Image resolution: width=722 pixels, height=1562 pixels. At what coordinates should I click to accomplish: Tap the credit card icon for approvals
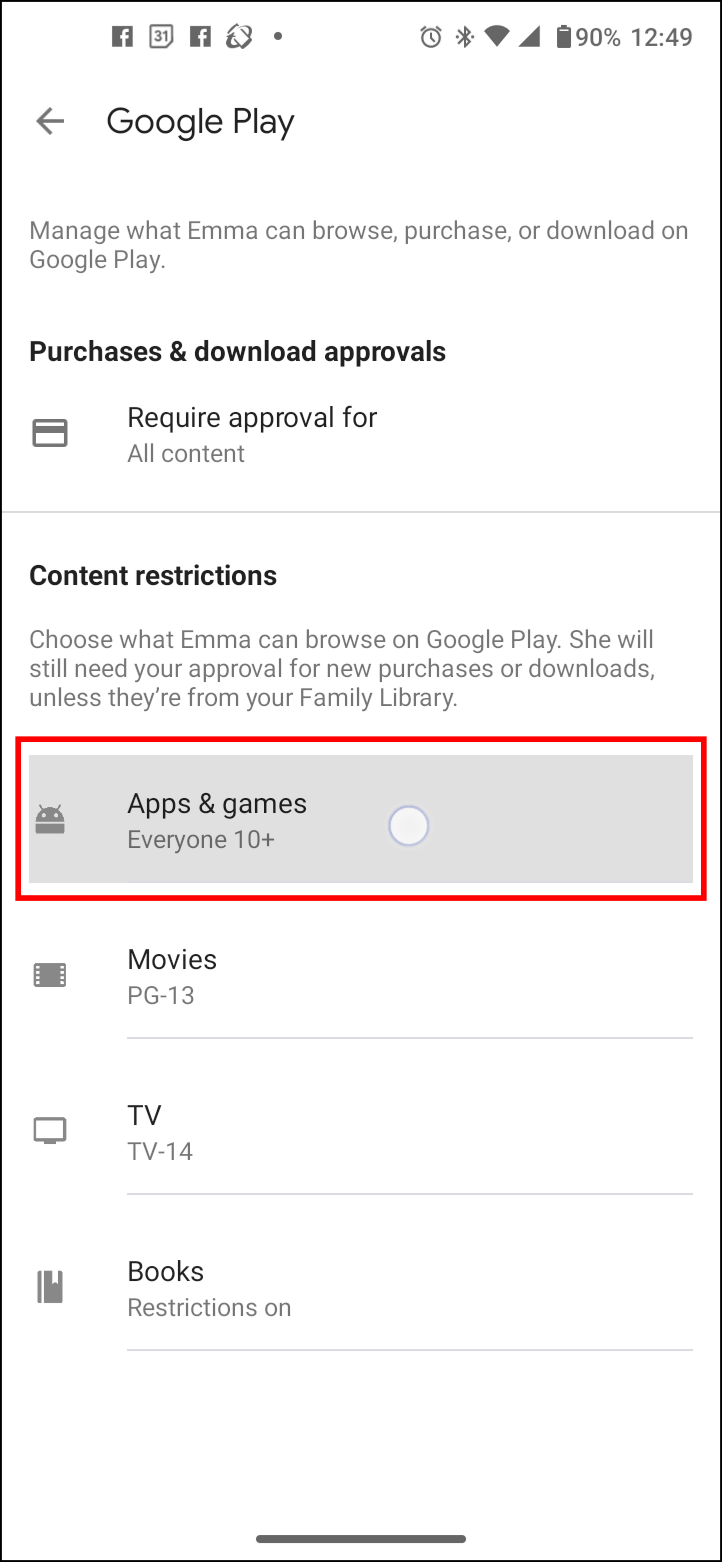[50, 434]
